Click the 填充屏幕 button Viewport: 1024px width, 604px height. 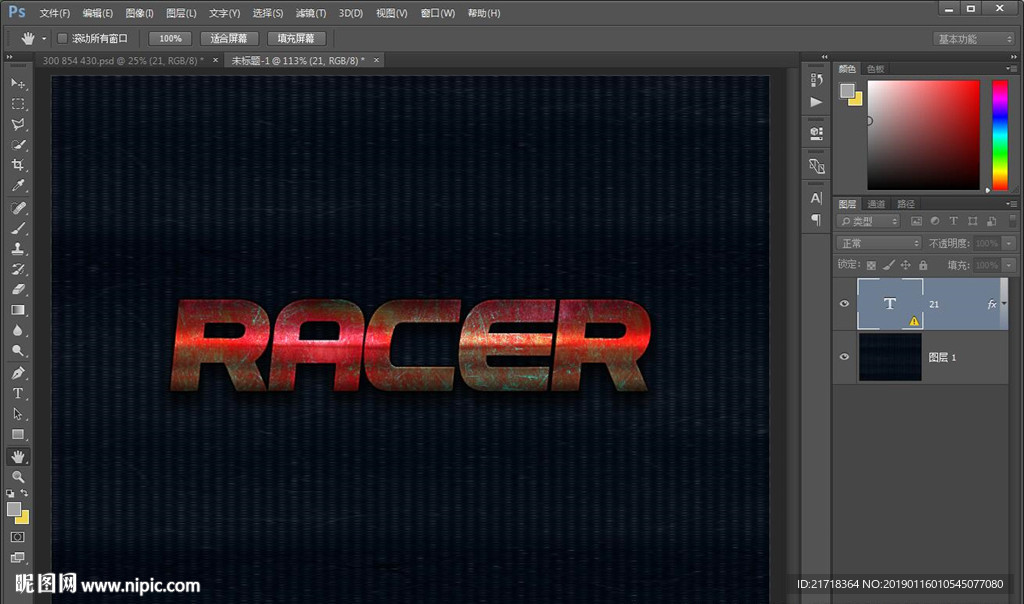[296, 38]
